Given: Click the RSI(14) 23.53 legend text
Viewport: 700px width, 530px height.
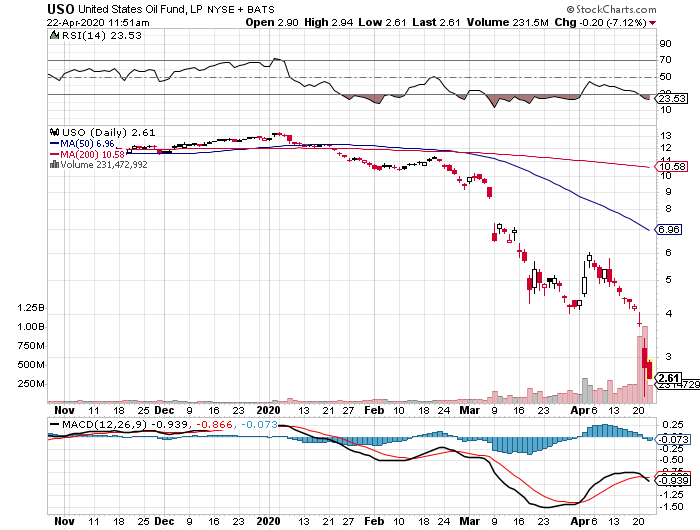Looking at the screenshot, I should (x=101, y=35).
